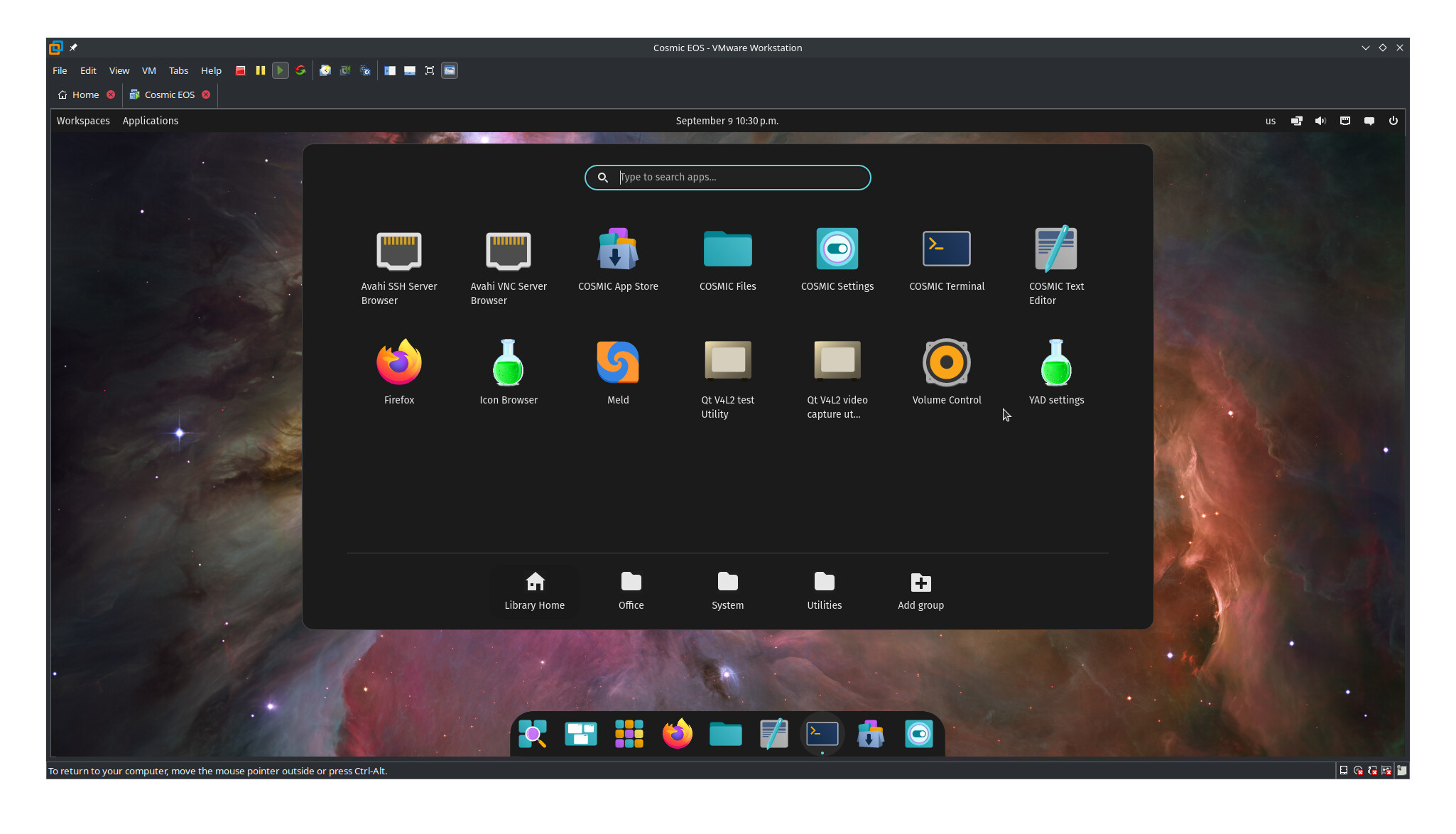1456x834 pixels.
Task: Click Workspaces in the top panel
Action: [x=83, y=121]
